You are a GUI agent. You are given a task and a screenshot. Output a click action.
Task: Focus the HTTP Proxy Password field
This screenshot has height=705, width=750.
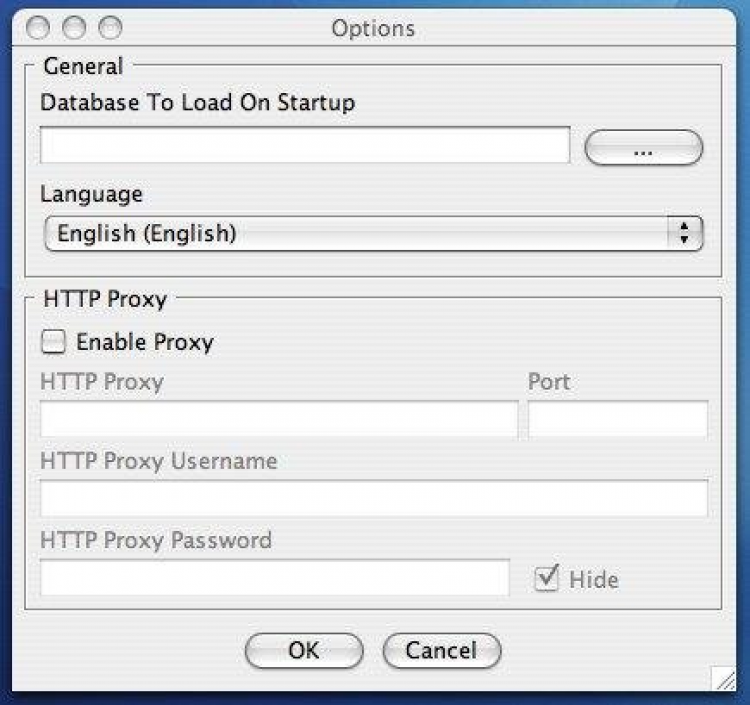pyautogui.click(x=275, y=577)
